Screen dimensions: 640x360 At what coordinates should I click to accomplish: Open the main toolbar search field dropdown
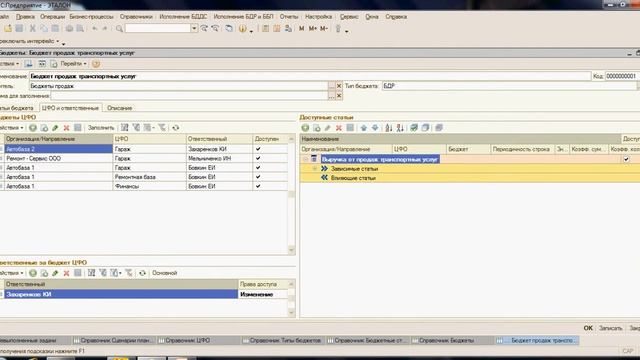(194, 28)
